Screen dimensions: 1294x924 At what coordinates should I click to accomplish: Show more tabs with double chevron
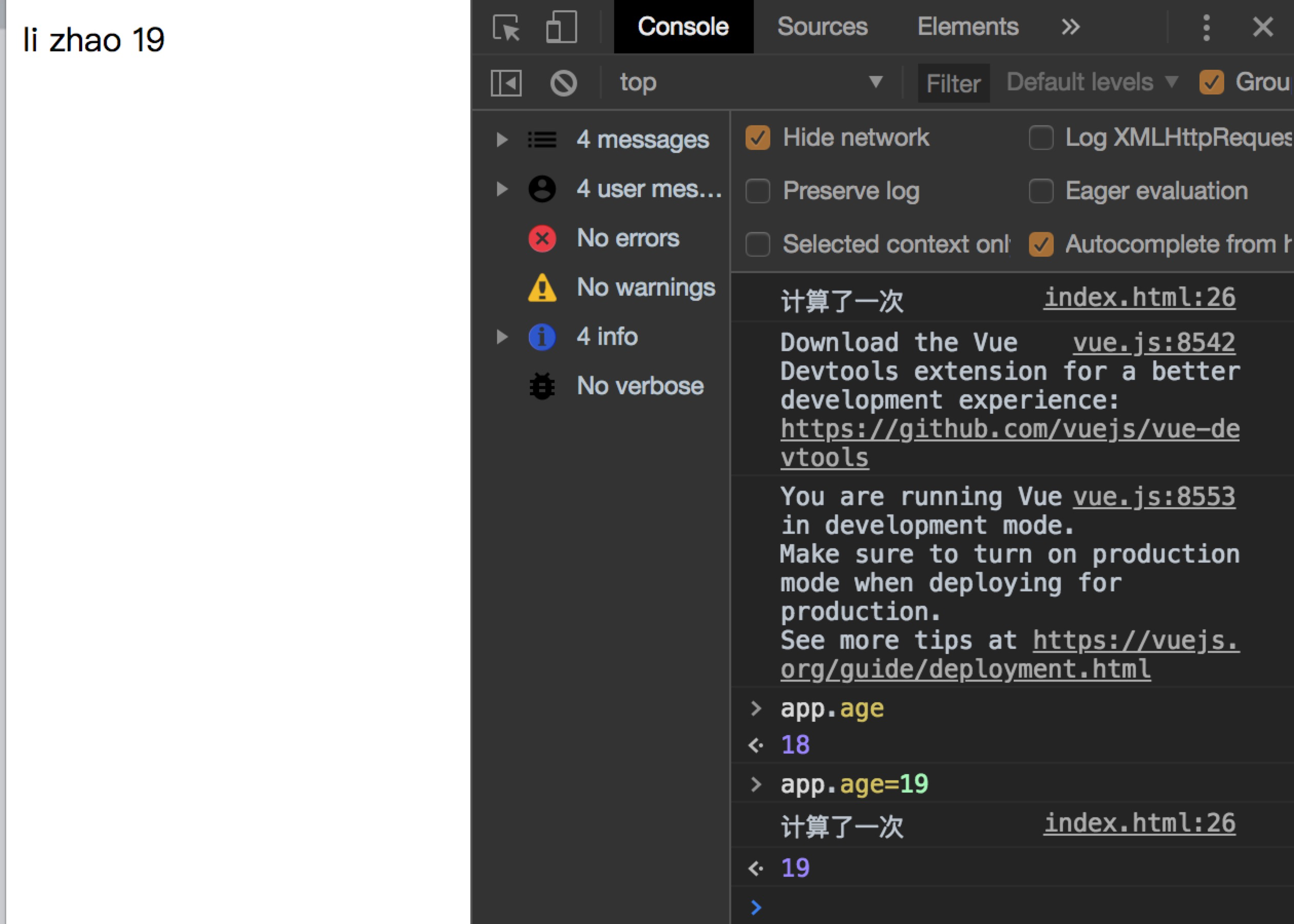click(x=1070, y=27)
